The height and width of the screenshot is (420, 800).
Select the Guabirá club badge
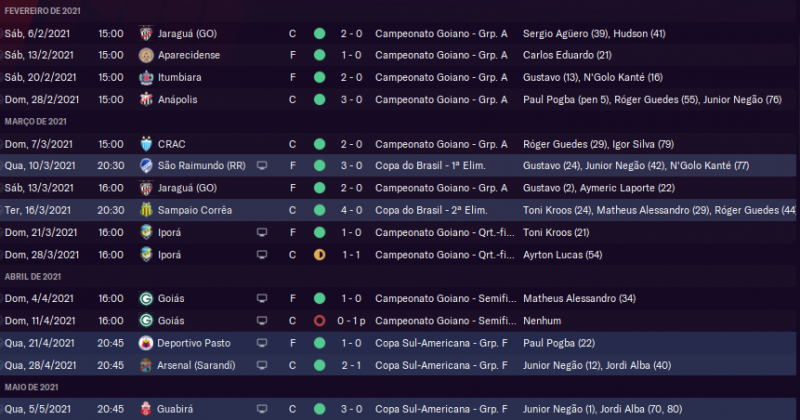tap(147, 408)
